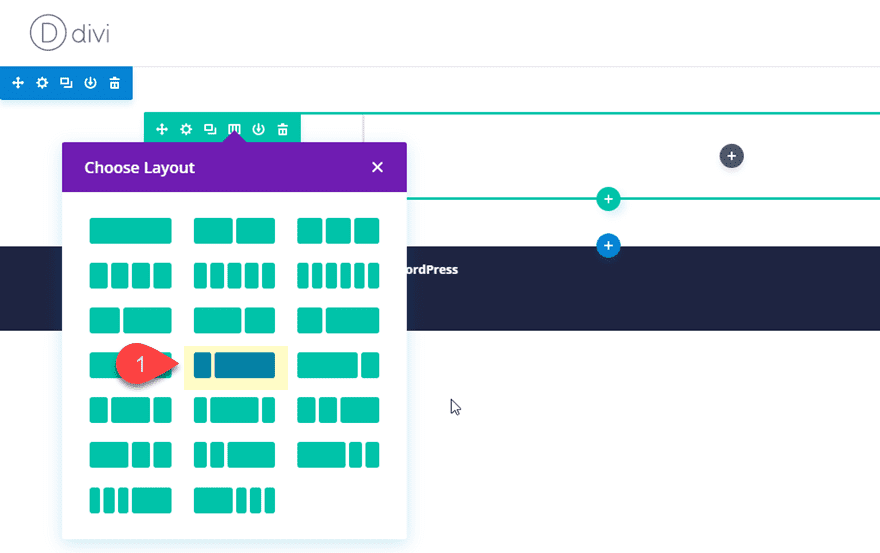Choose the highlighted one-quarter three-quarter layout
880x553 pixels.
(x=234, y=365)
